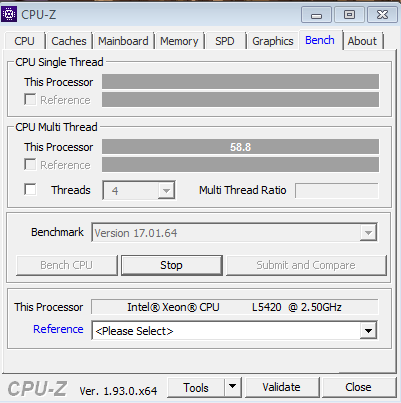Click the Tools button

(196, 387)
